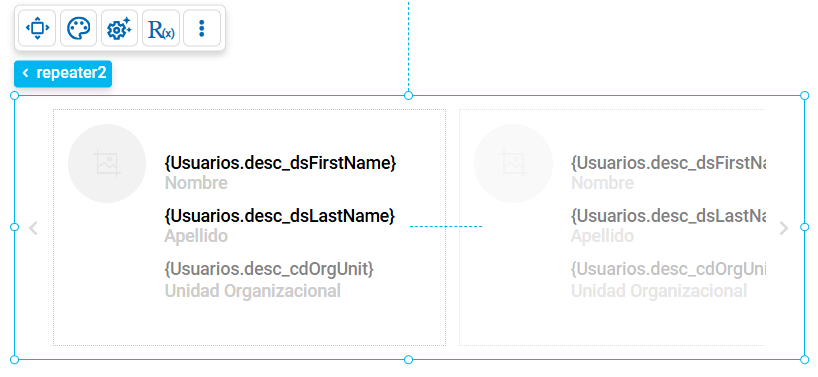Select {Usuarios.desc_dsLastName} in first card
This screenshot has width=818, height=377.
pos(280,216)
